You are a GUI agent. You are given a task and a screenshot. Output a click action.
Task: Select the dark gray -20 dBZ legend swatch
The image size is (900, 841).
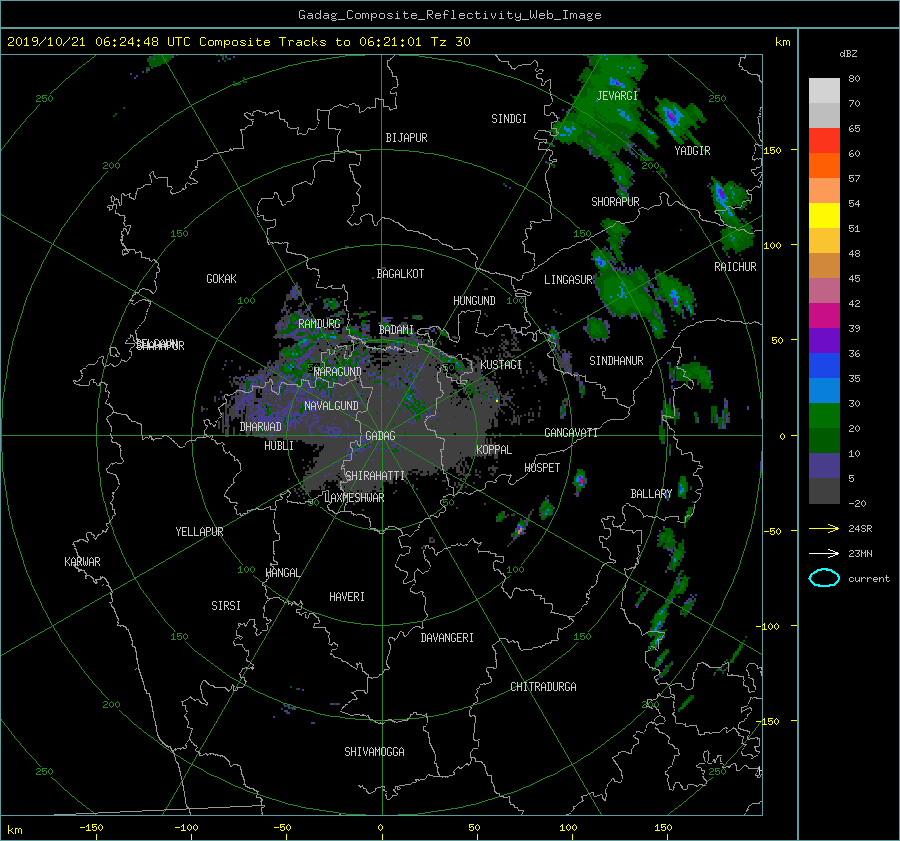point(824,490)
